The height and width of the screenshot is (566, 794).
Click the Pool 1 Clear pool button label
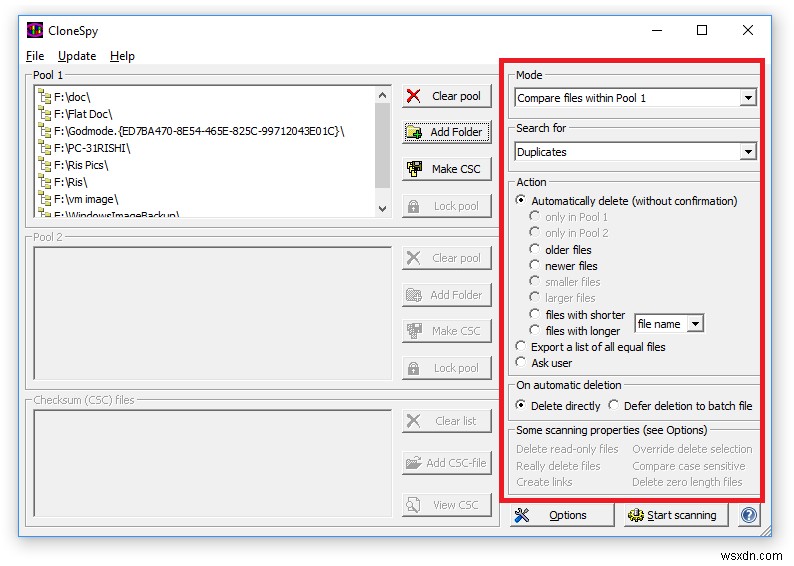tap(456, 96)
